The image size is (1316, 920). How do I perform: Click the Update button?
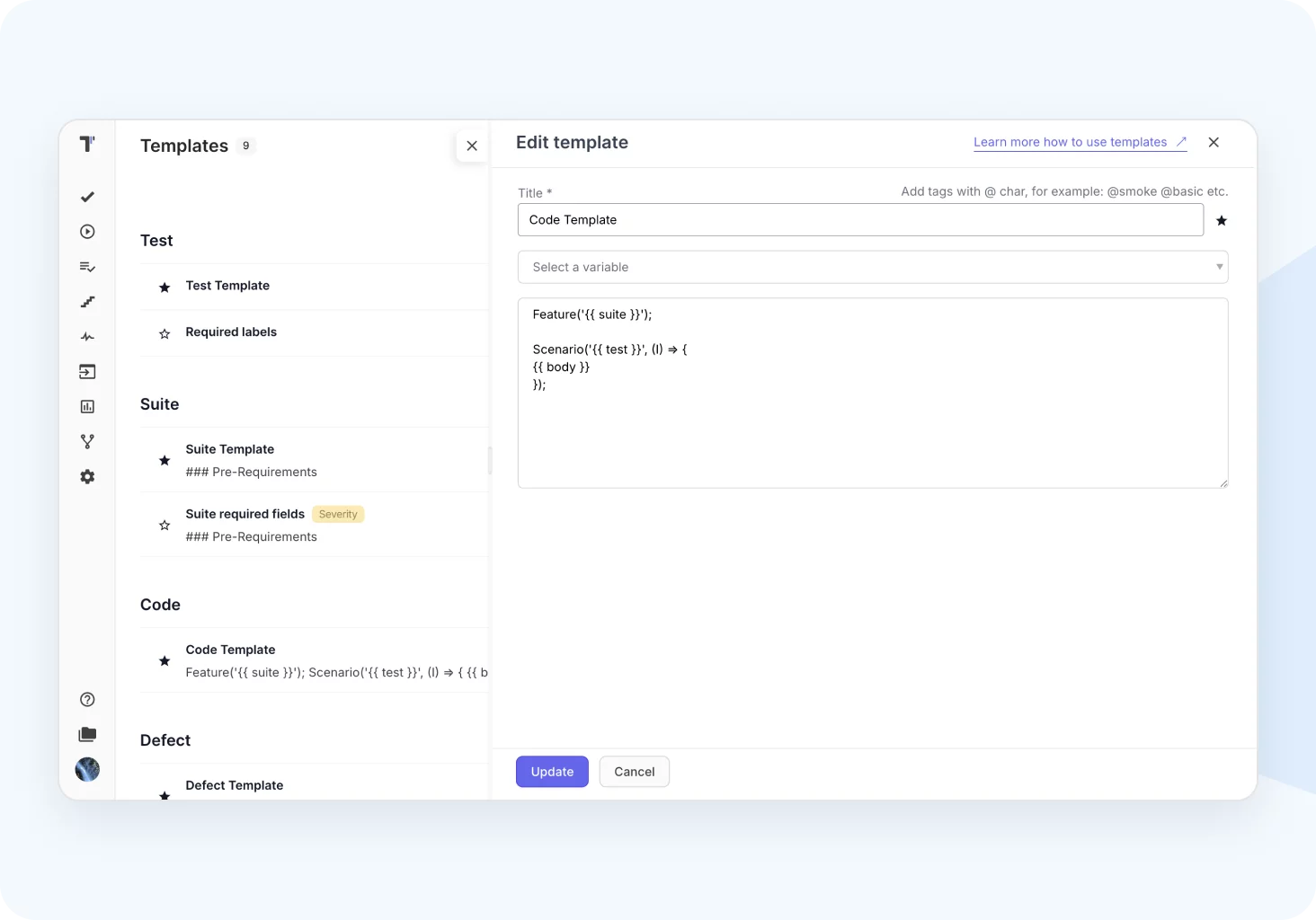[552, 772]
